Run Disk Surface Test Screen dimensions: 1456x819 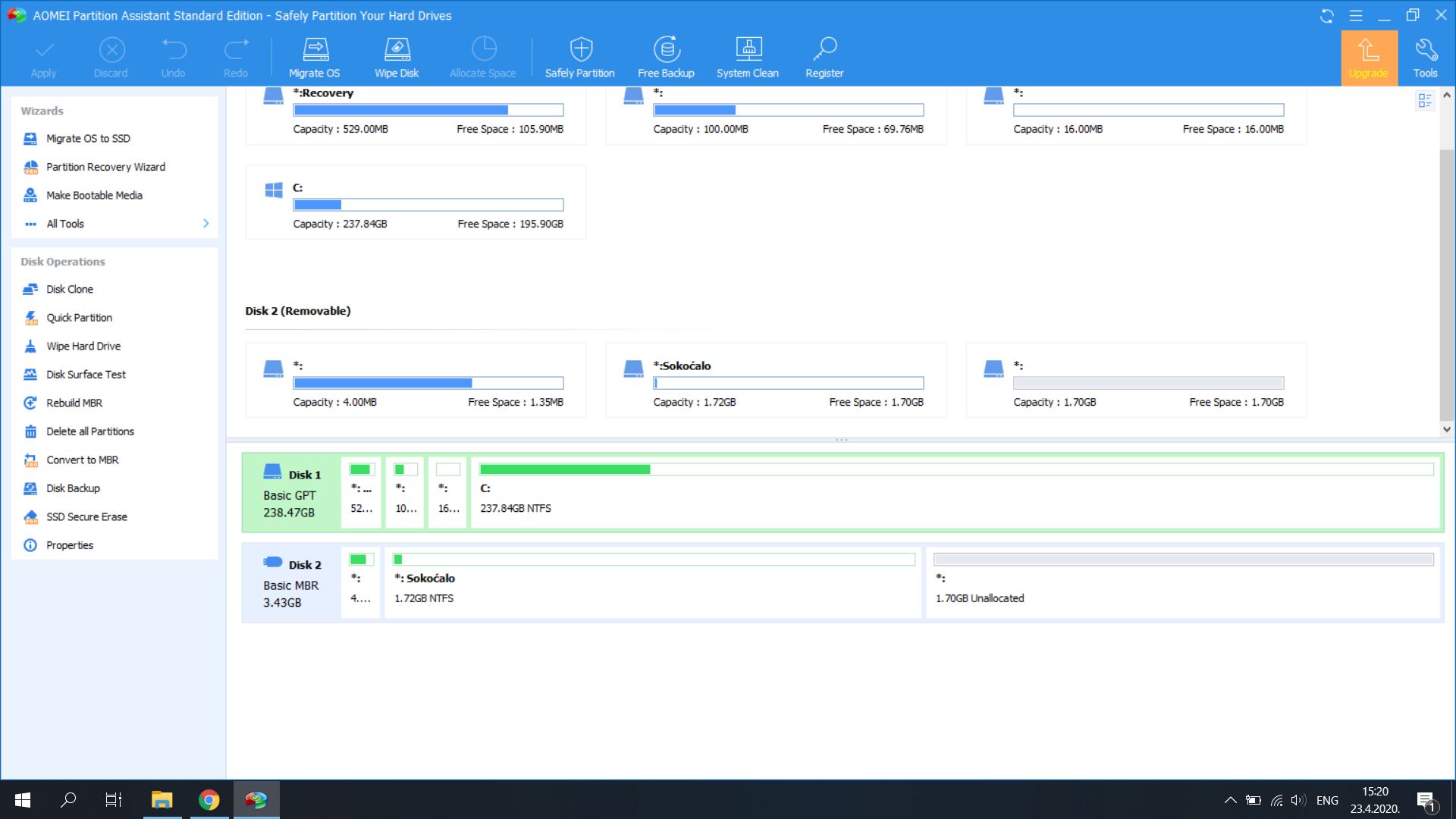pyautogui.click(x=86, y=375)
